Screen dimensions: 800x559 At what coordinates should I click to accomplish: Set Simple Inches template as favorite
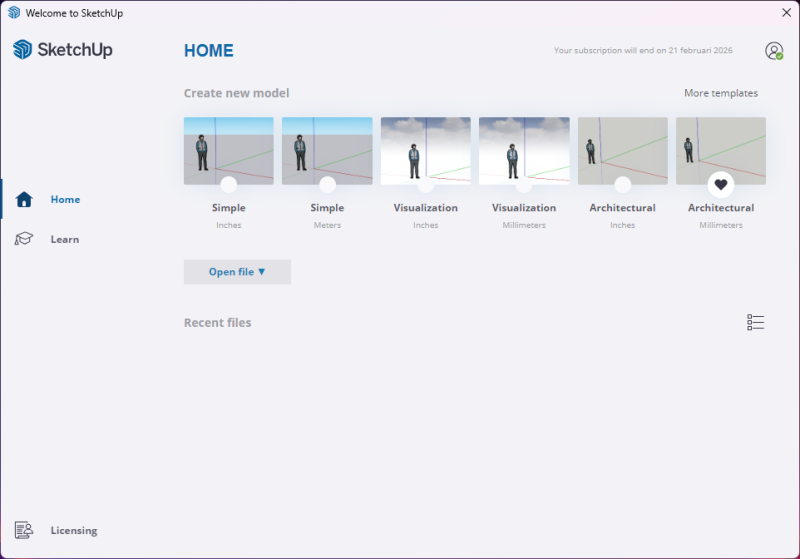228,185
